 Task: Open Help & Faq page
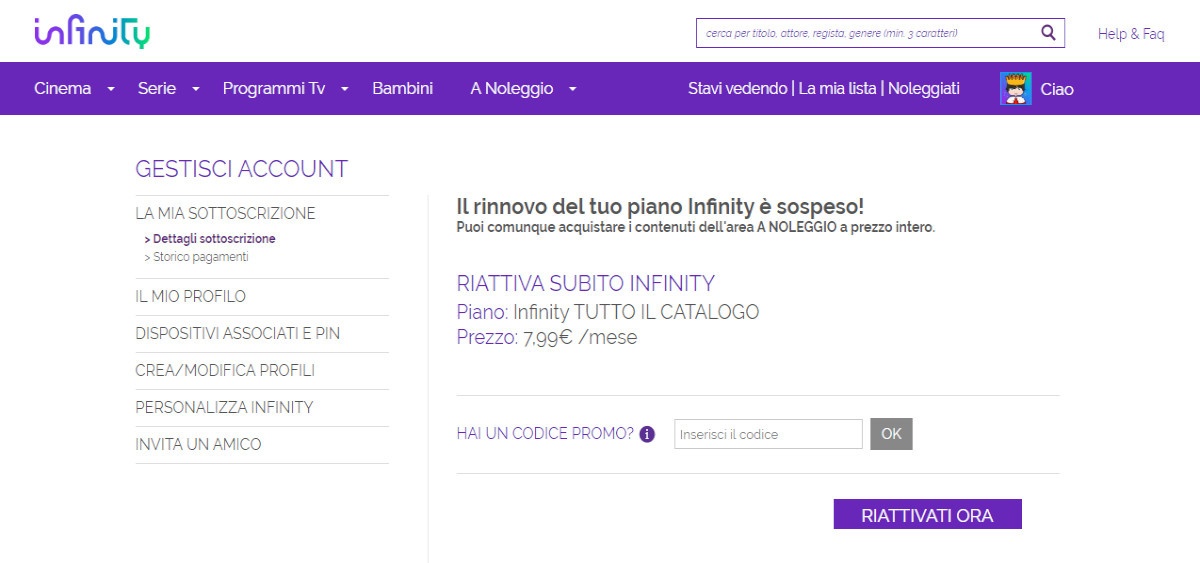[1131, 34]
